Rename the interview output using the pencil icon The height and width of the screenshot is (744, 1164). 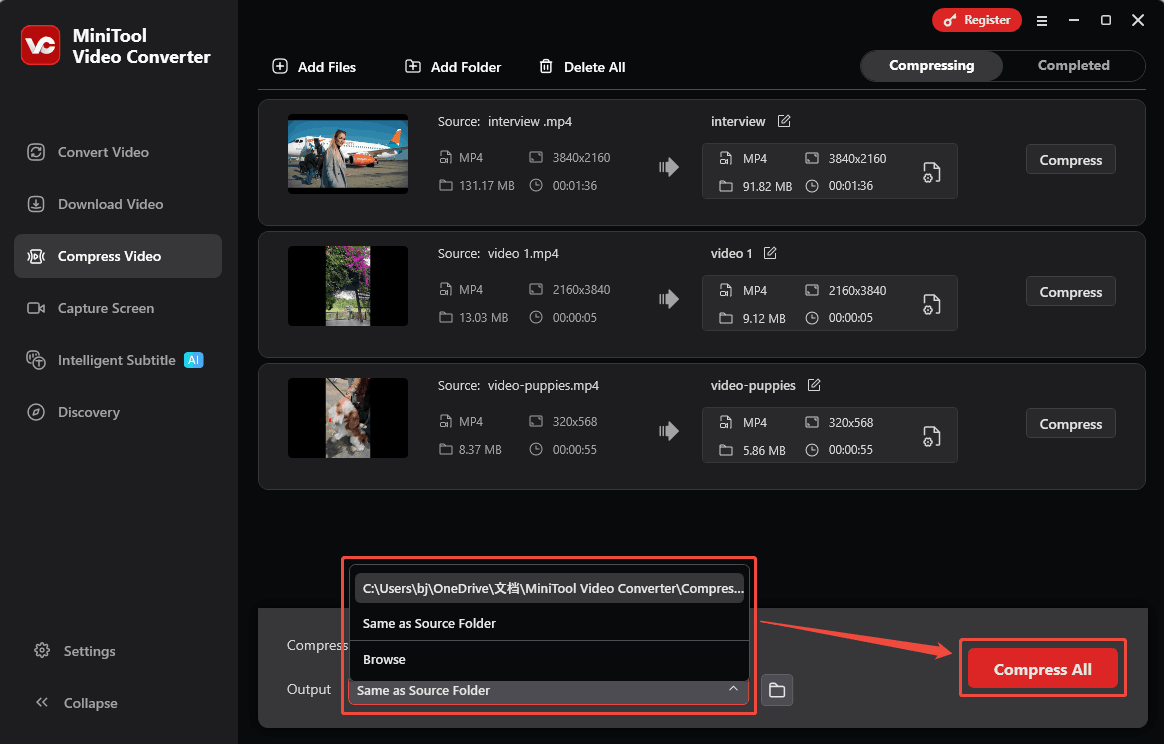click(784, 120)
